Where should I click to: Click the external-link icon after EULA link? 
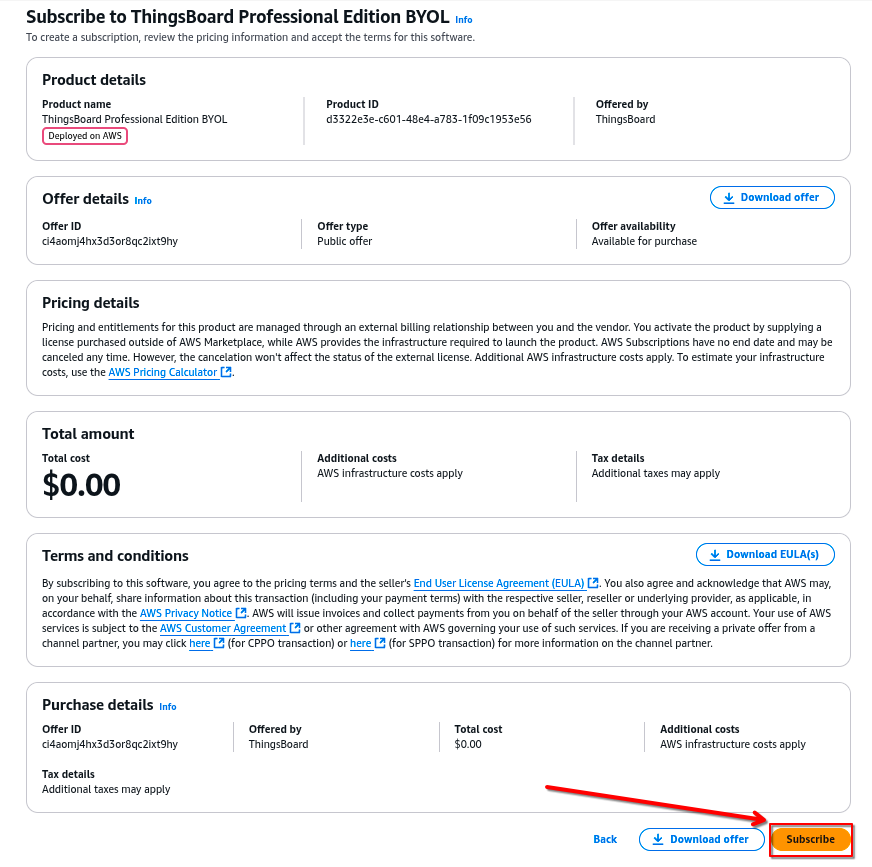click(x=593, y=583)
